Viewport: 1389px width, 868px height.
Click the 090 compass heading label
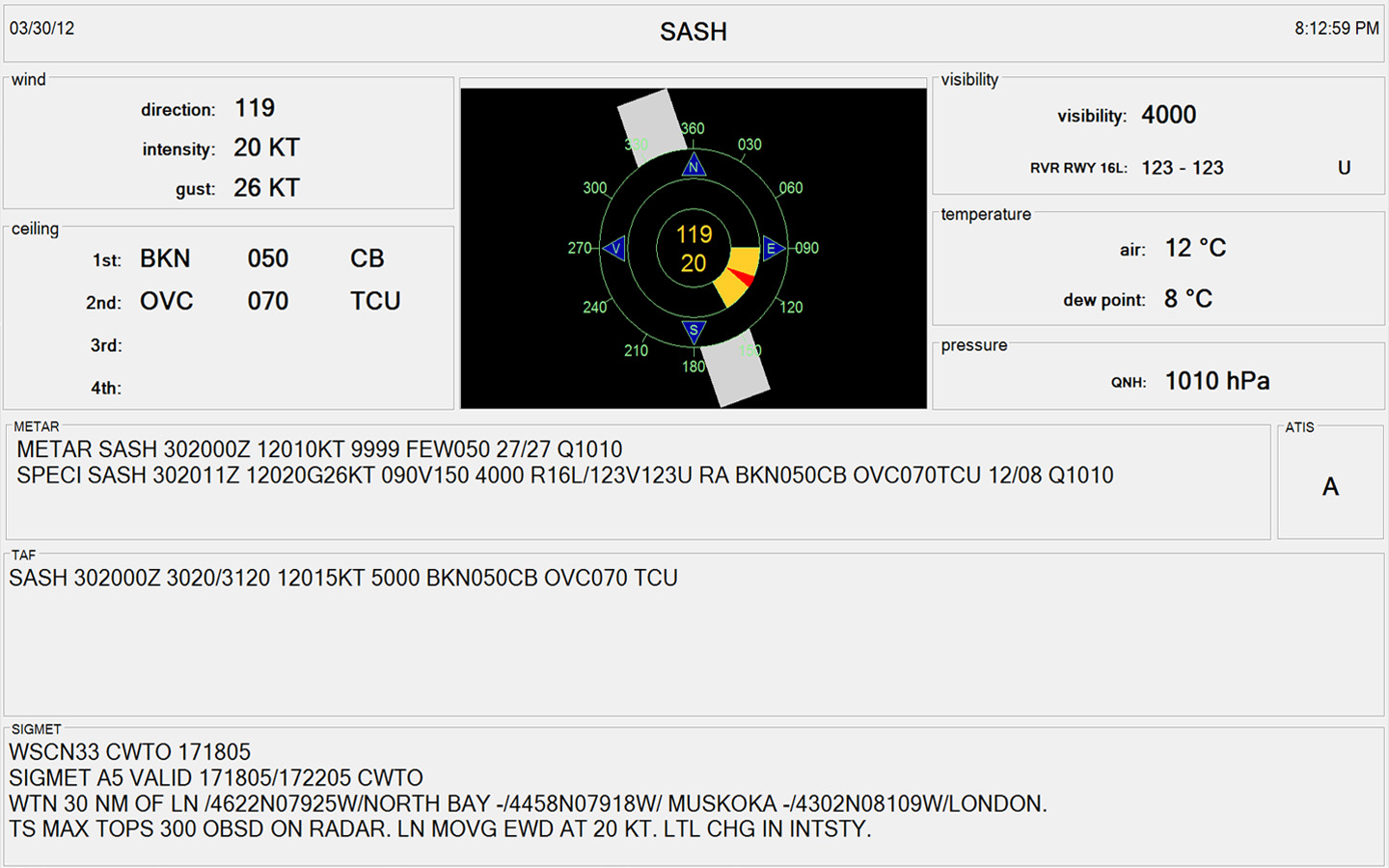(x=807, y=248)
